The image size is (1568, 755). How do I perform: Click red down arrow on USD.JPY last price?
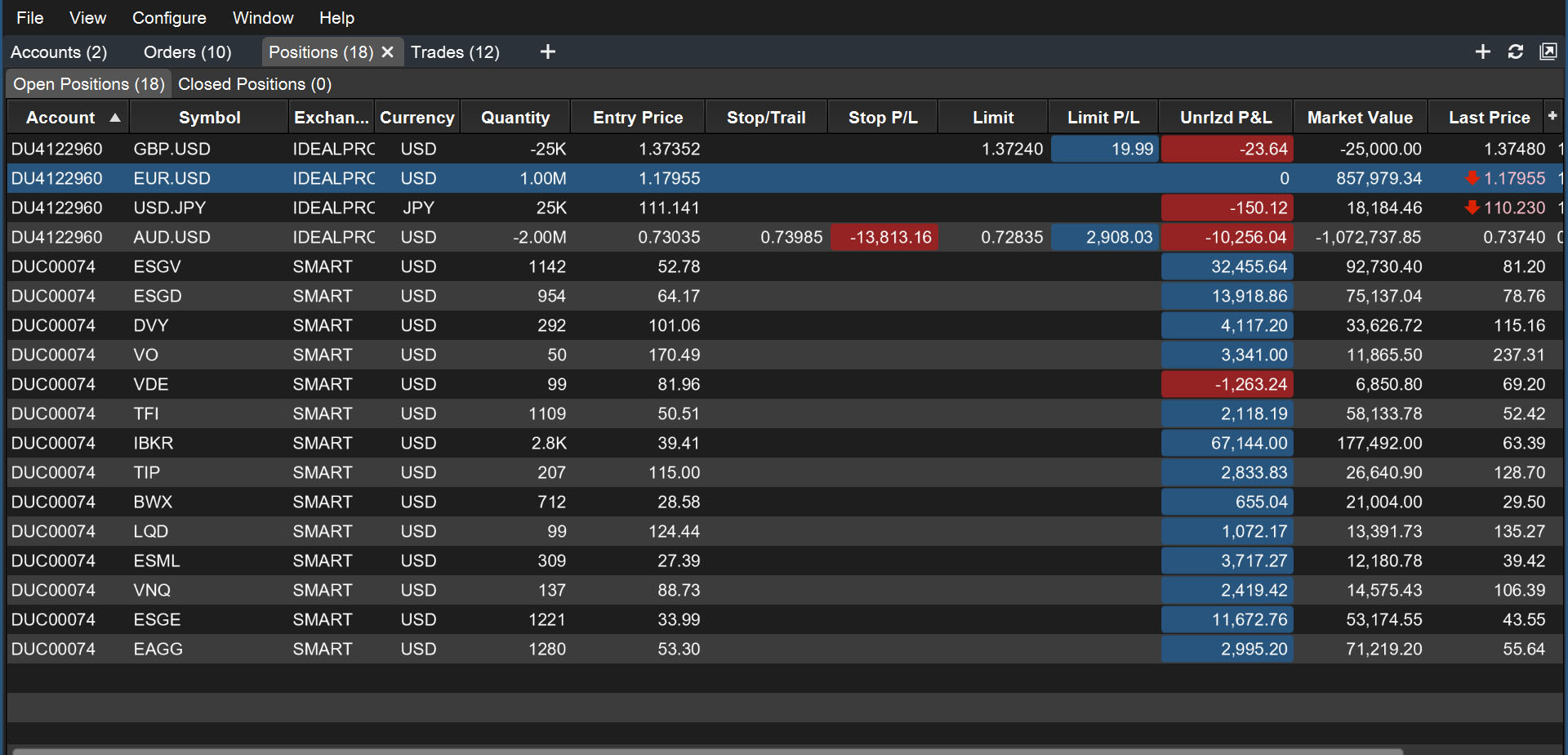pos(1472,208)
